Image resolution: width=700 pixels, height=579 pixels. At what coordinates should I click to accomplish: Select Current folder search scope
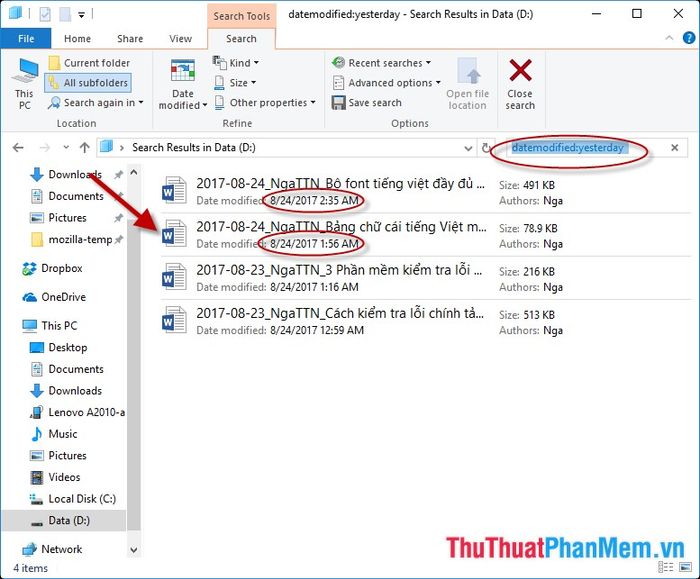(x=89, y=63)
